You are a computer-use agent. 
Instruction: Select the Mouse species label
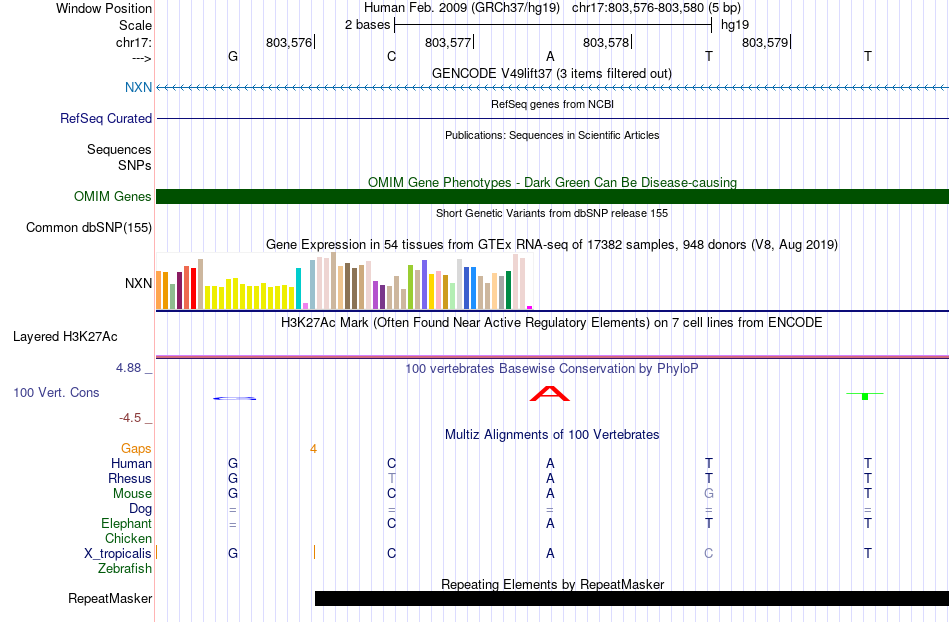[x=132, y=494]
